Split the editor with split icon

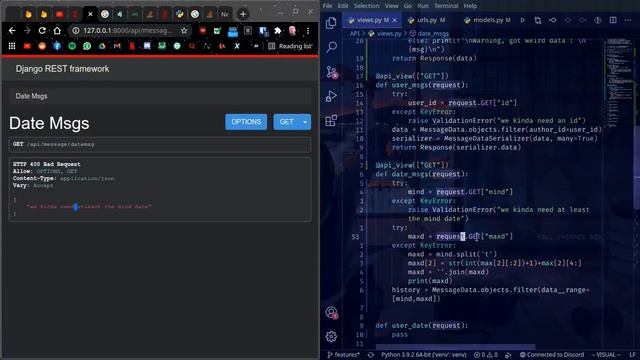pos(613,20)
